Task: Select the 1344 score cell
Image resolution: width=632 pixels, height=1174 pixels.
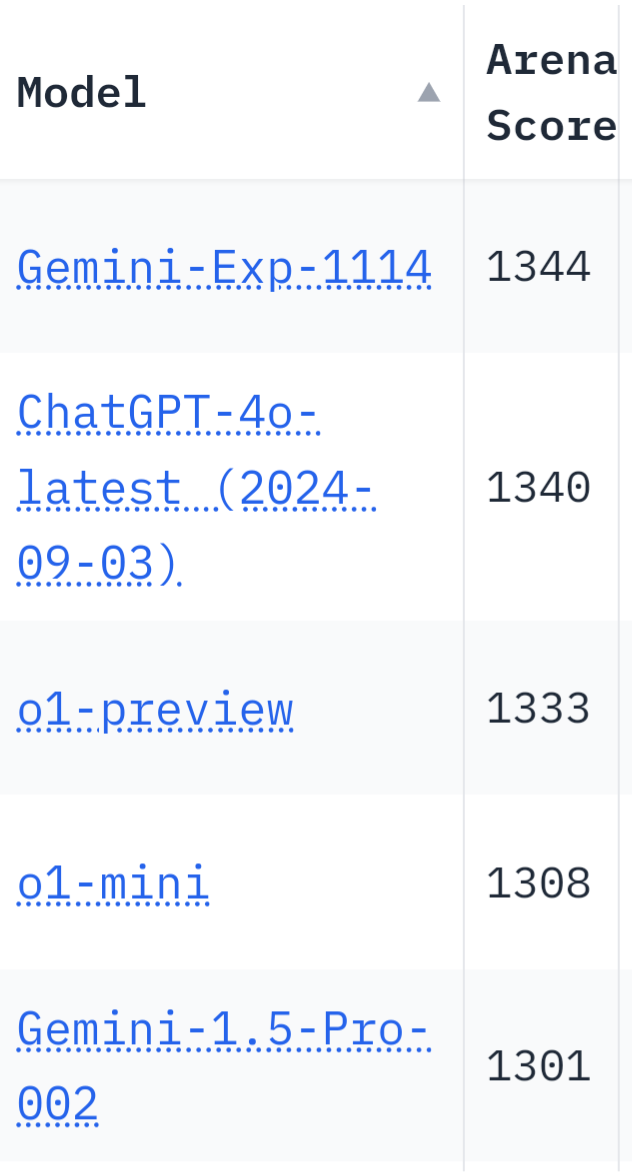Action: tap(538, 267)
